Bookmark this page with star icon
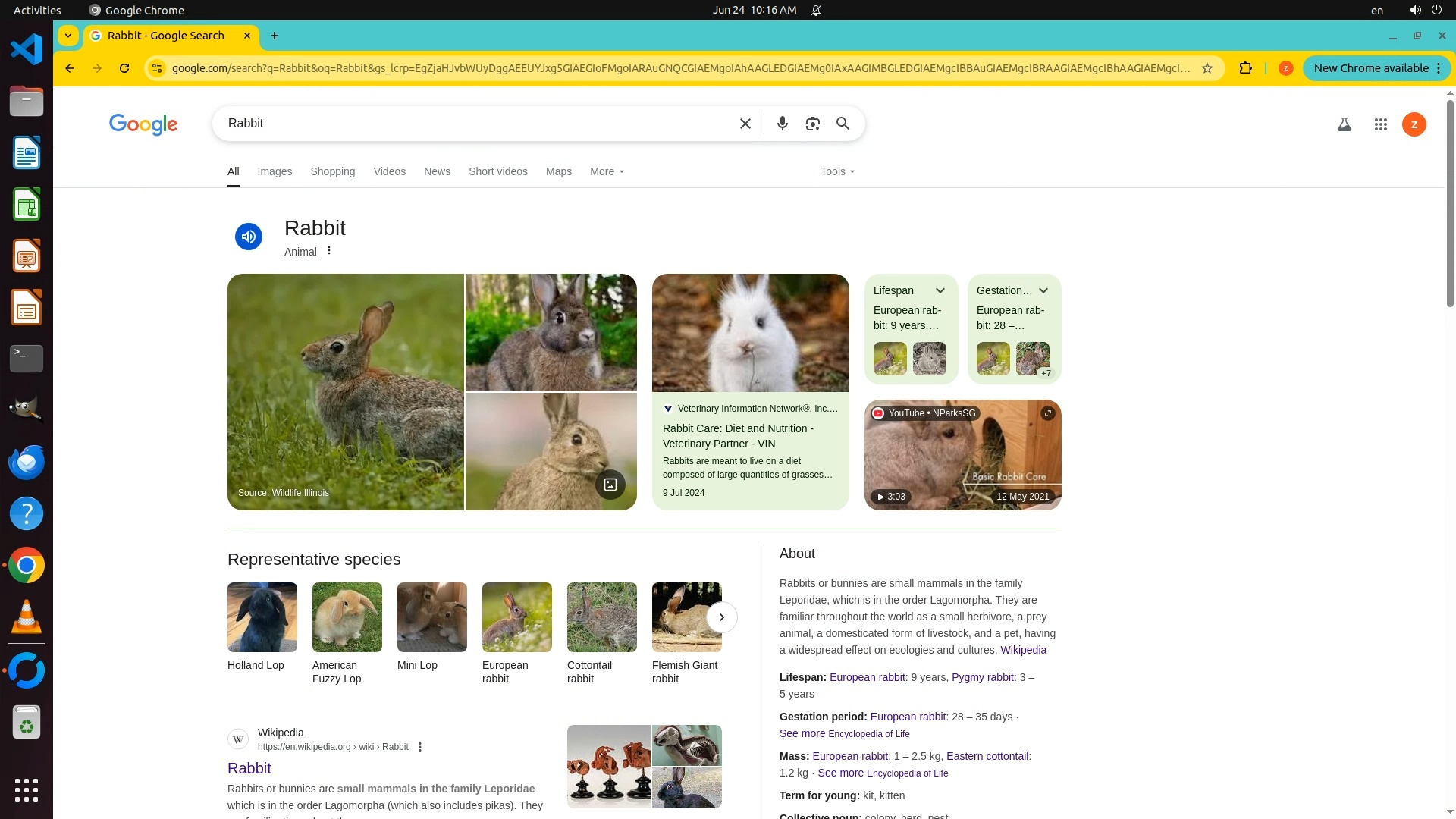The height and width of the screenshot is (819, 1456). pyautogui.click(x=1207, y=68)
